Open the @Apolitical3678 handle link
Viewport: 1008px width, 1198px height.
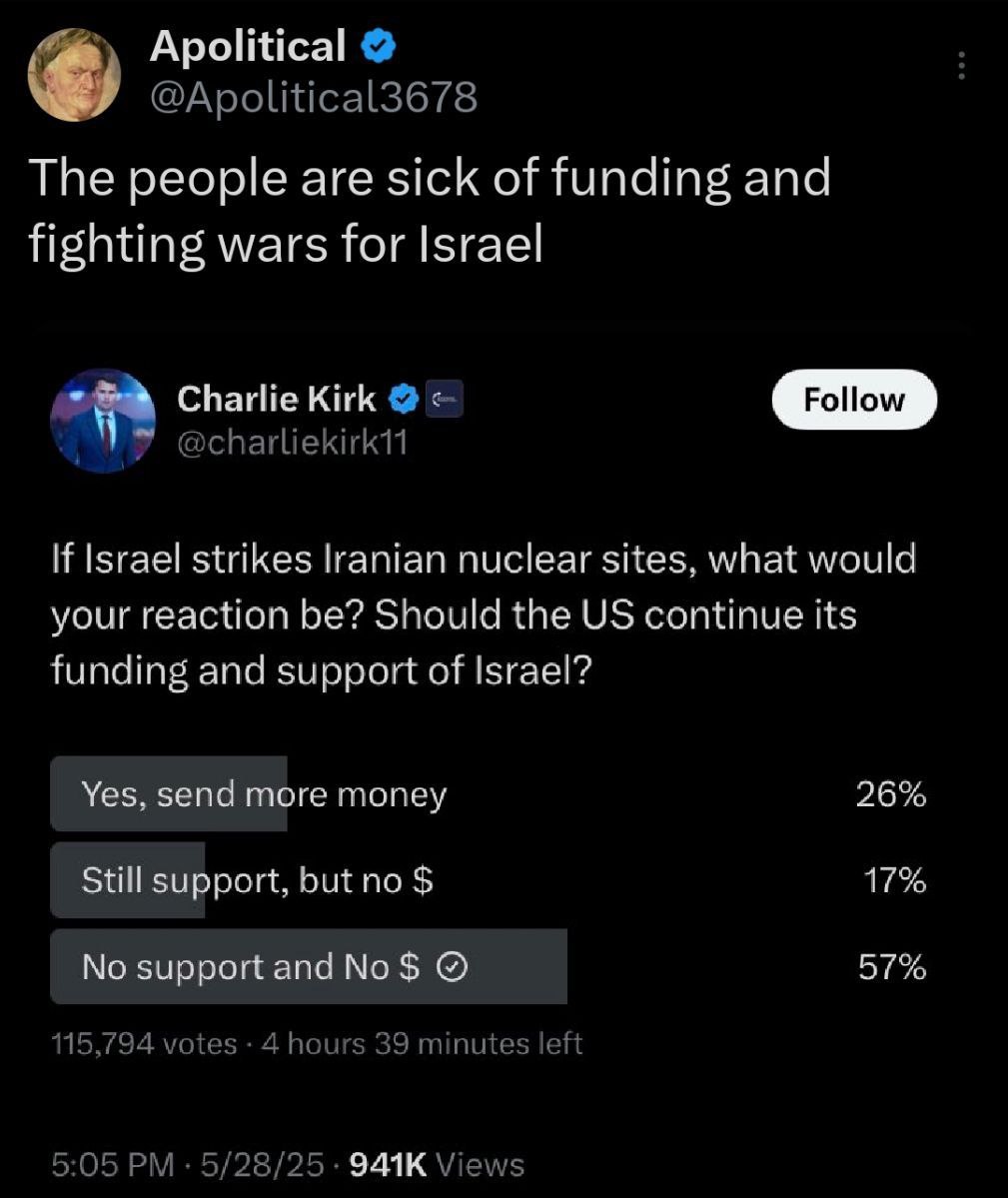(314, 97)
